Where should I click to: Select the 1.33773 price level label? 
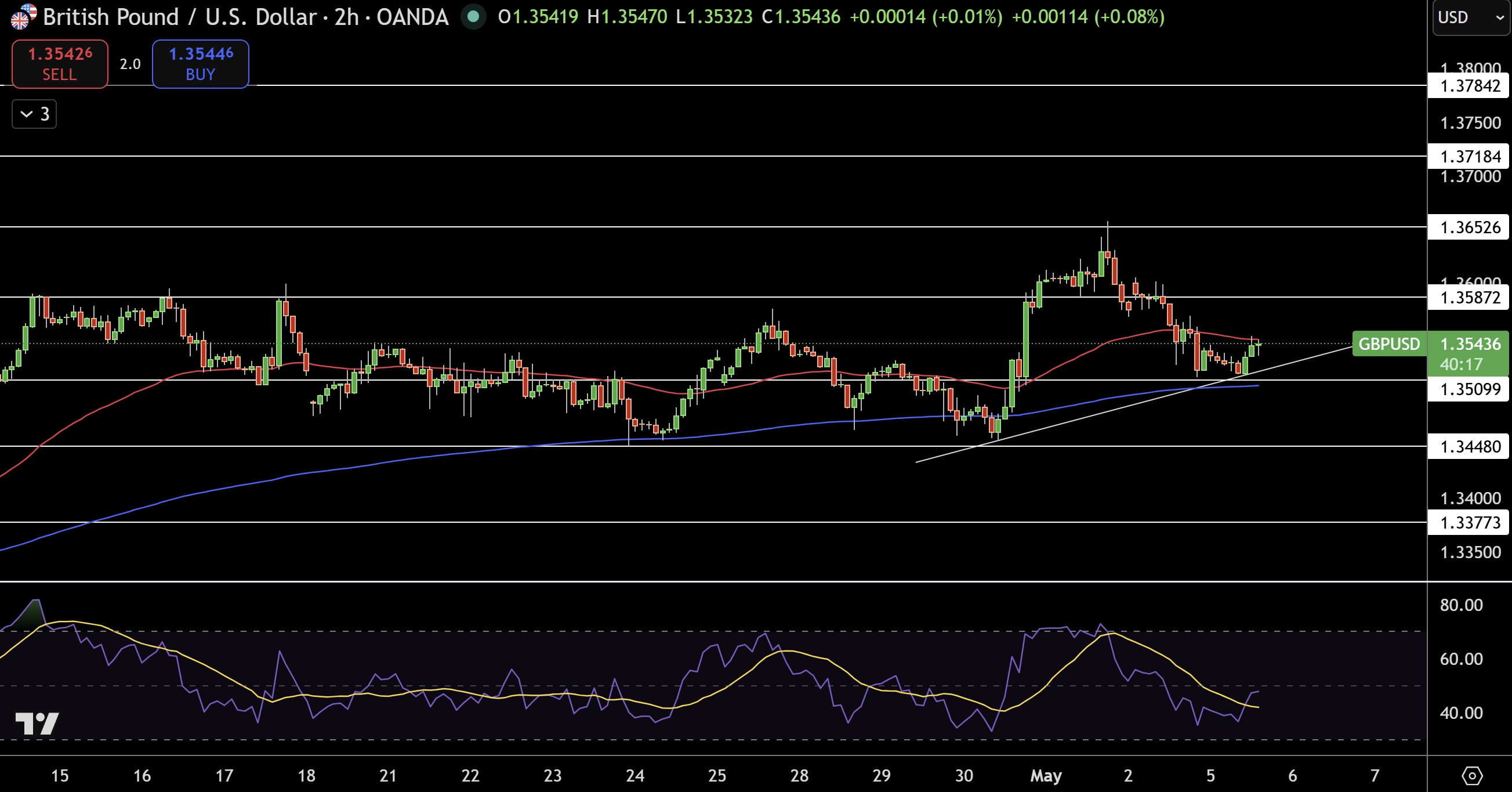click(1468, 523)
